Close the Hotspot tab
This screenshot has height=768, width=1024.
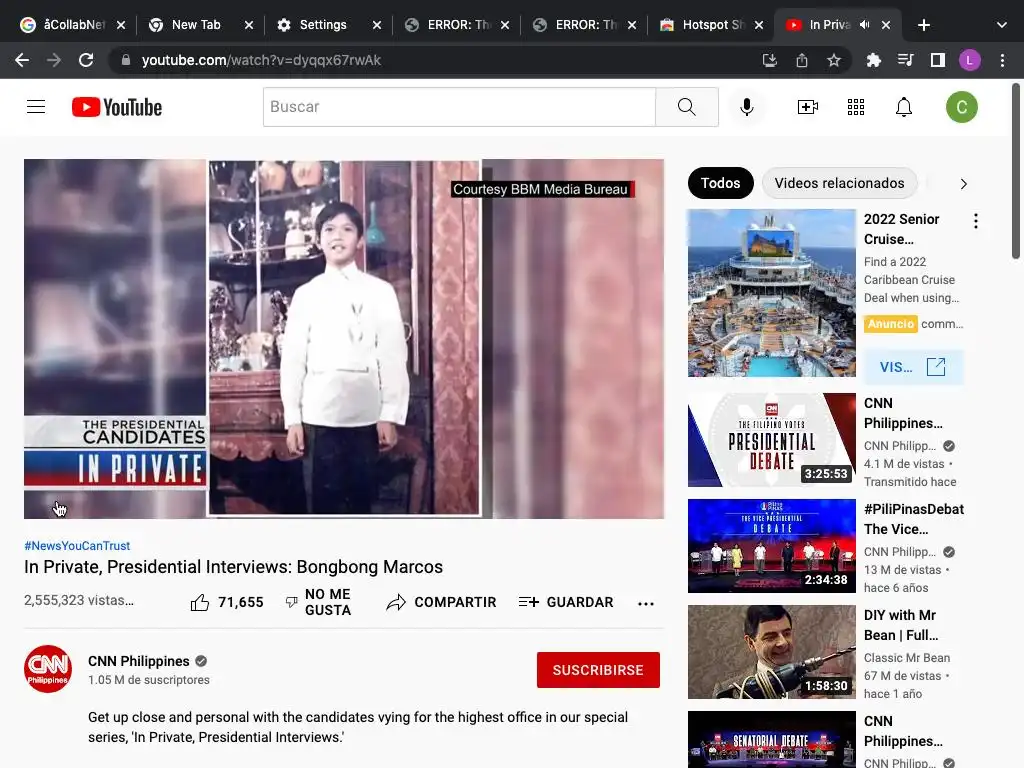[x=759, y=25]
